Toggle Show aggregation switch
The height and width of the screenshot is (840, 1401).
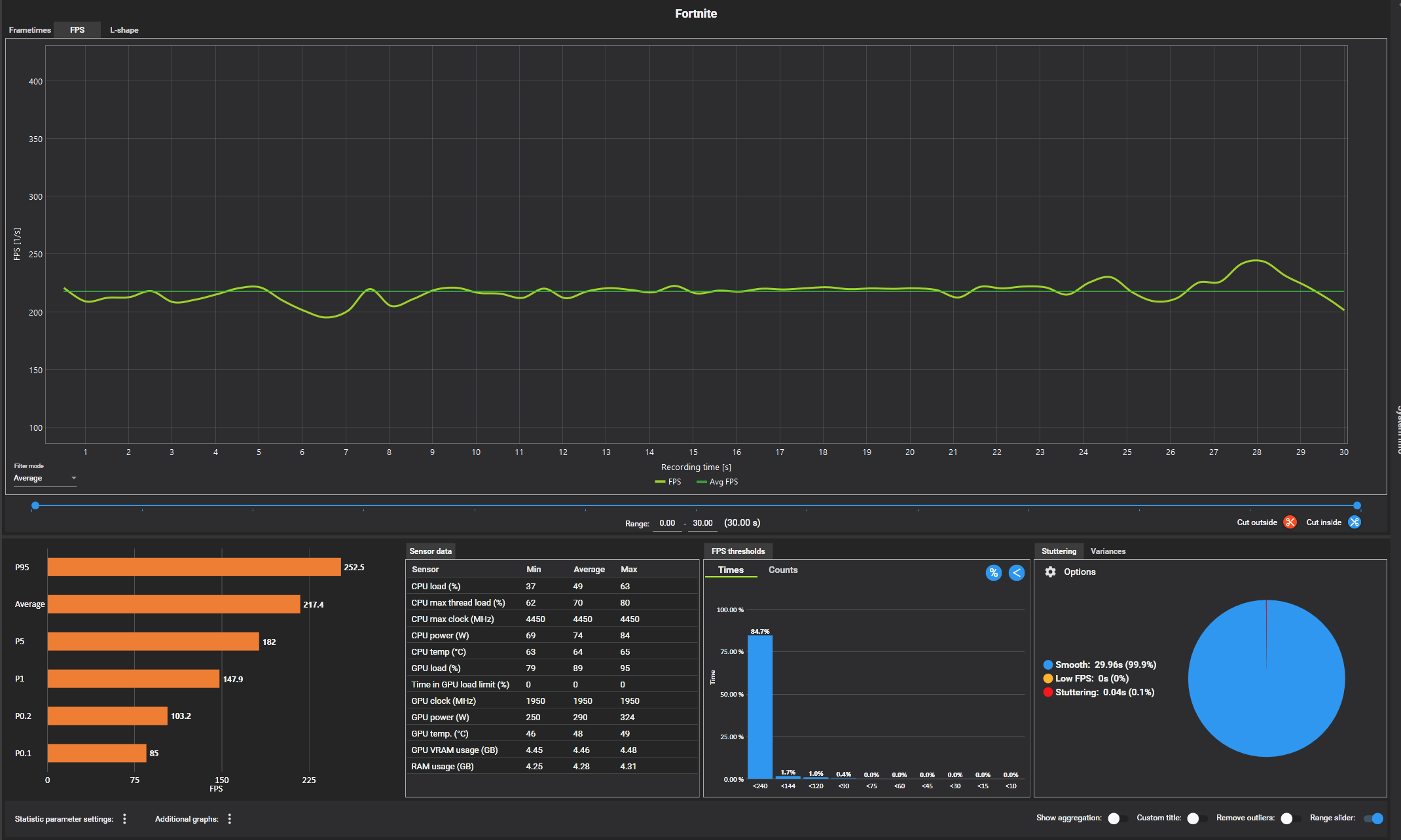(1116, 818)
